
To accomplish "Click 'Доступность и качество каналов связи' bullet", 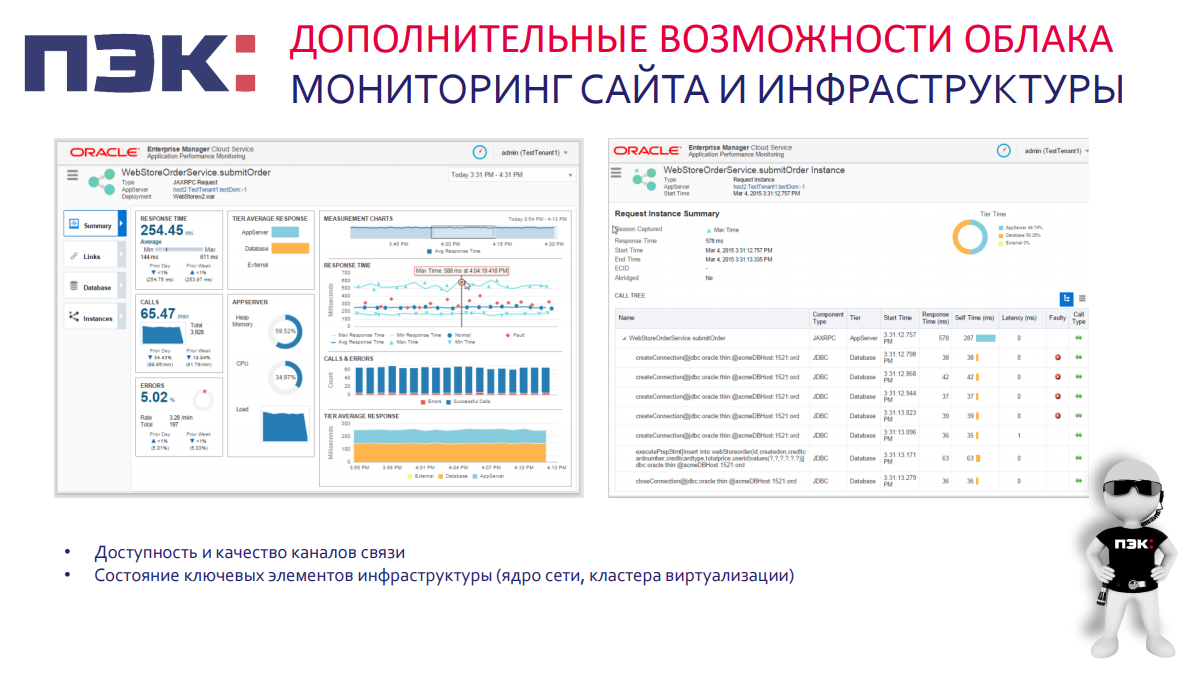I will coord(250,553).
